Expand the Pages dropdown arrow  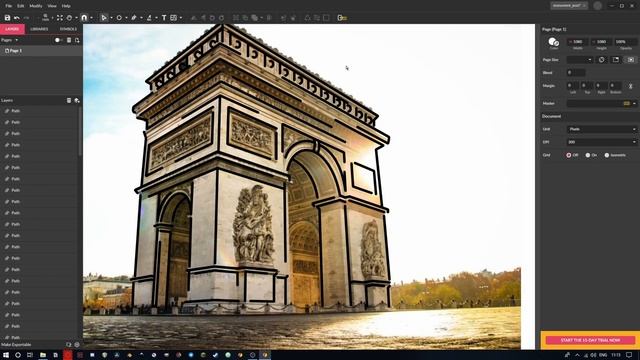(16, 40)
